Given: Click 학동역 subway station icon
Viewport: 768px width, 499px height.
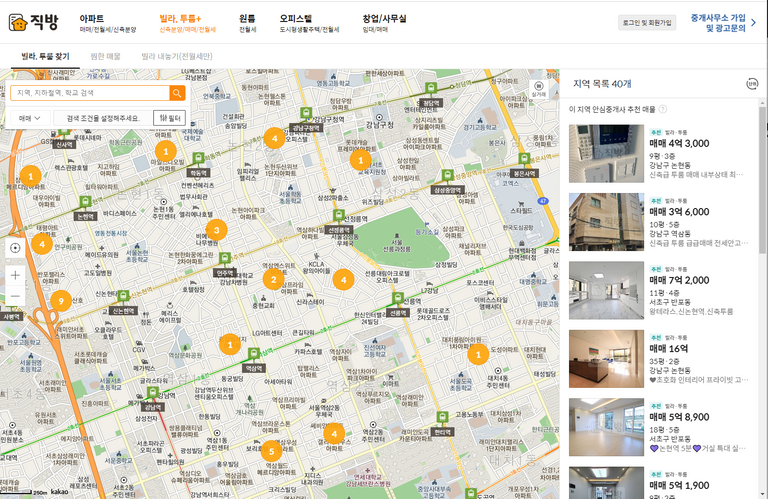Looking at the screenshot, I should [x=198, y=158].
